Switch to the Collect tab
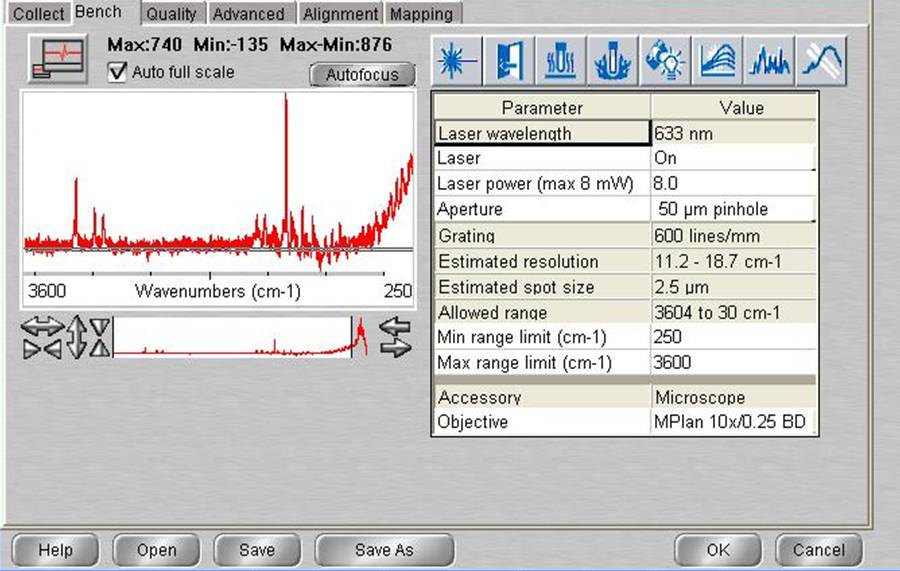The height and width of the screenshot is (571, 900). pyautogui.click(x=38, y=14)
